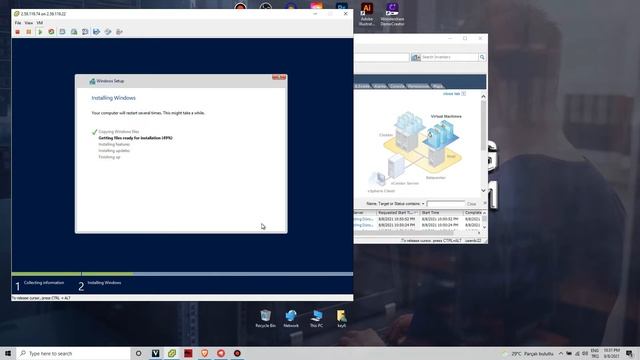Open the Alarms tab in vSphere Client
Viewport: 640px width, 360px height.
[380, 86]
